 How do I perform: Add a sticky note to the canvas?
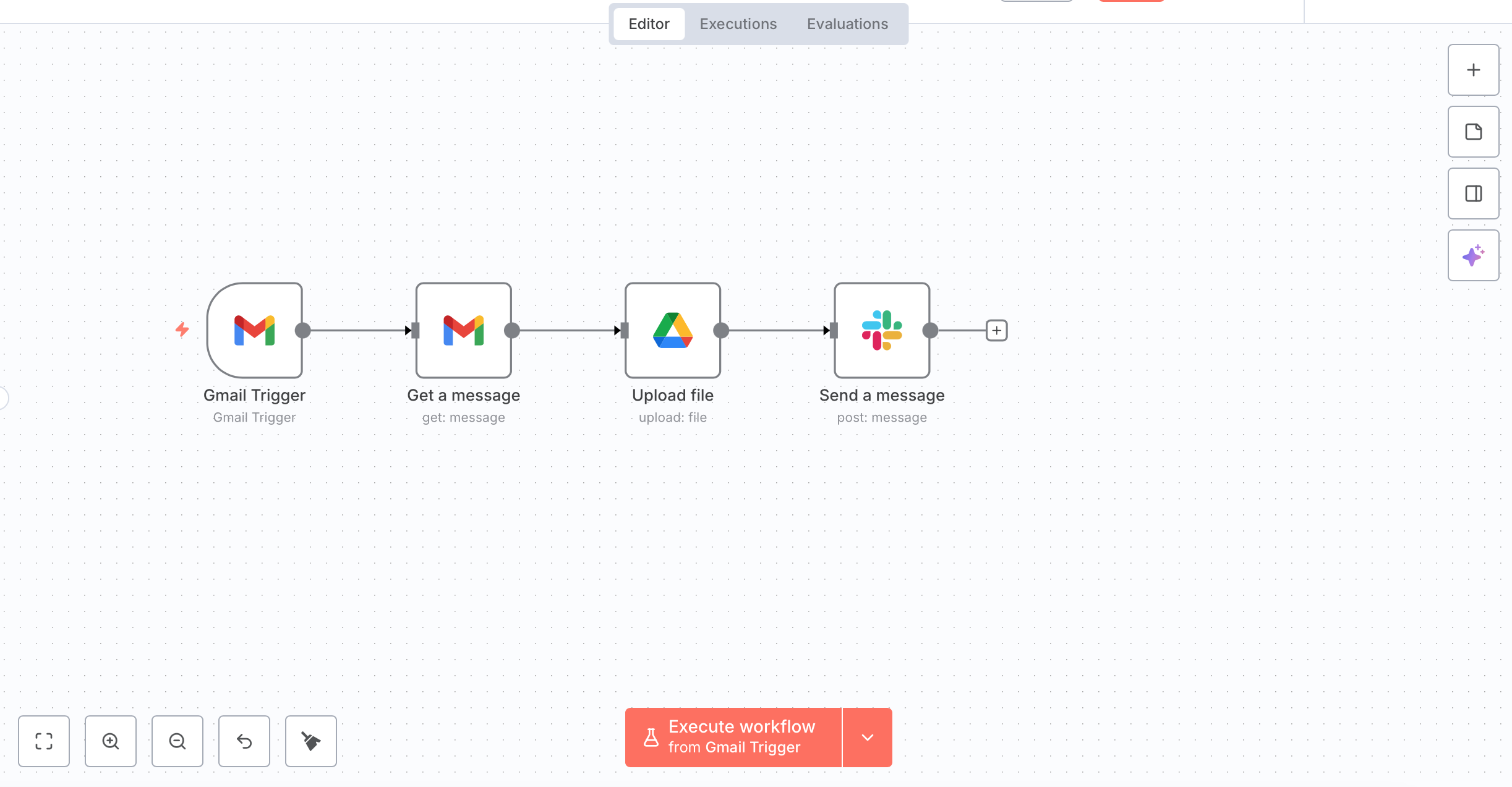[1473, 132]
